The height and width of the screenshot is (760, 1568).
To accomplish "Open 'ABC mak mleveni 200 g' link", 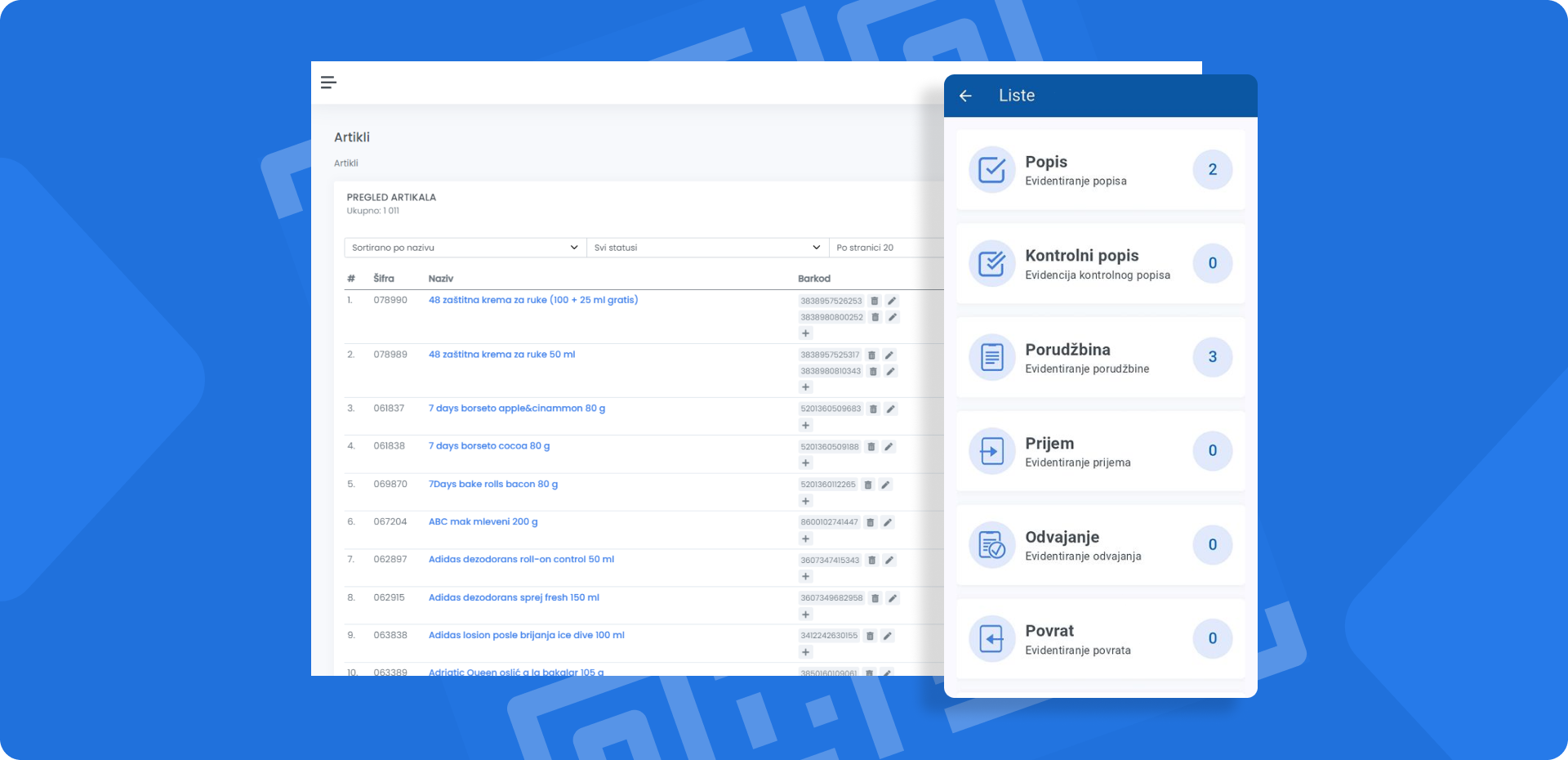I will [483, 522].
